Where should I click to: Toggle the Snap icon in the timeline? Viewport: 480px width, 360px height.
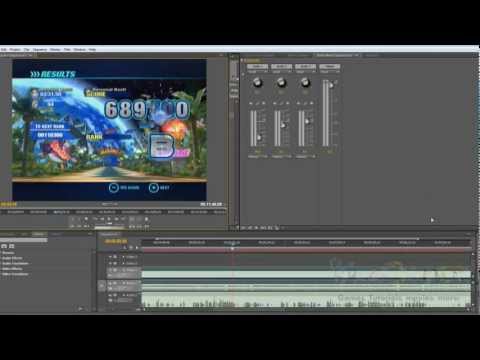point(125,248)
